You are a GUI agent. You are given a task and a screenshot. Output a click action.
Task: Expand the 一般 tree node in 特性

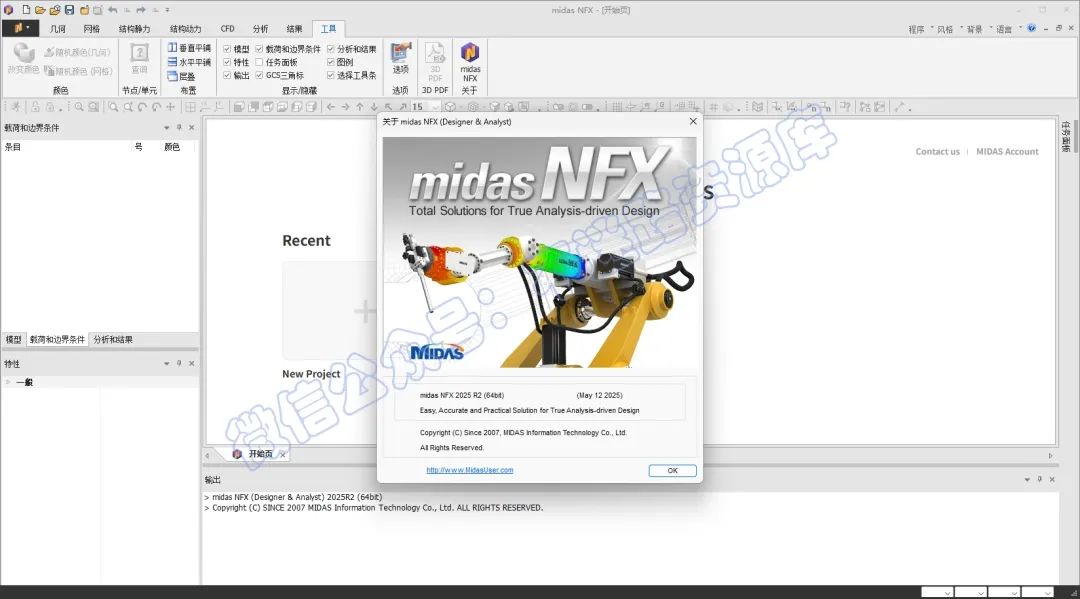[x=8, y=382]
